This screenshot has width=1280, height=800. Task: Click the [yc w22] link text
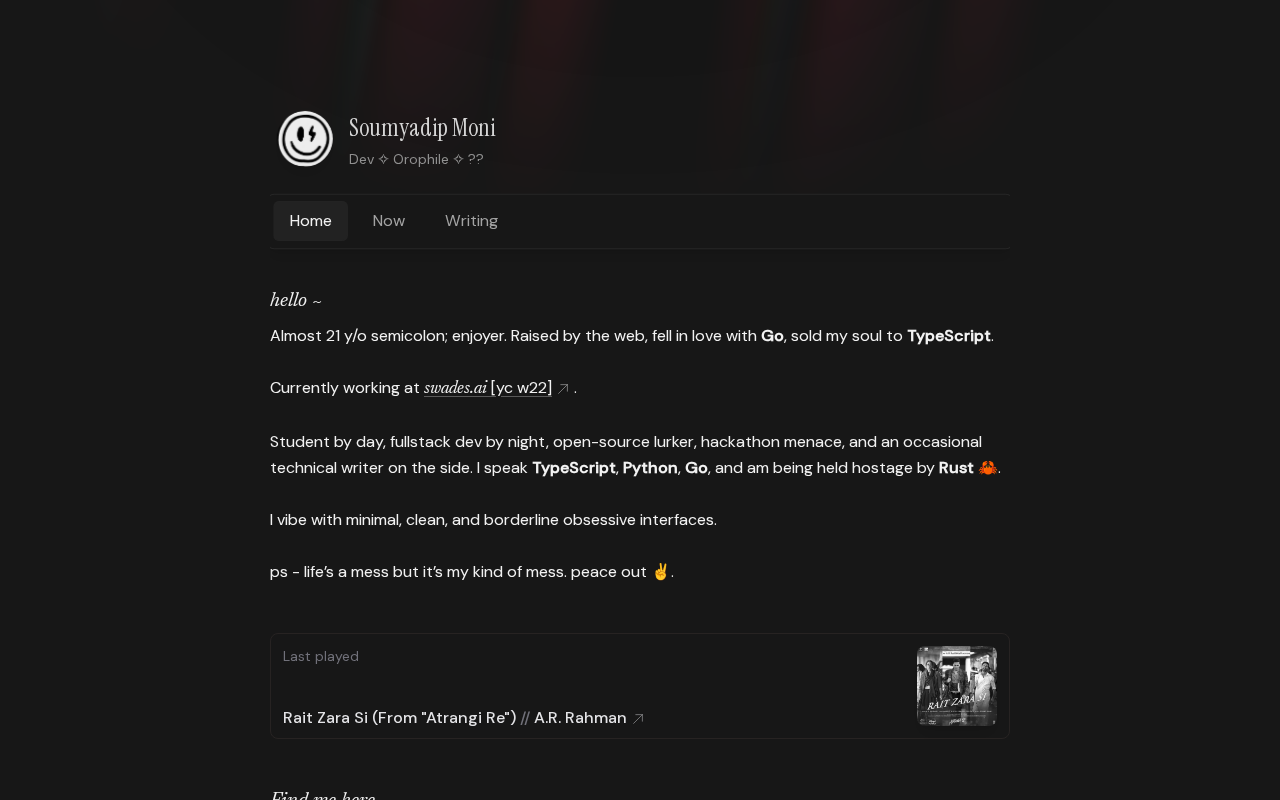point(521,388)
